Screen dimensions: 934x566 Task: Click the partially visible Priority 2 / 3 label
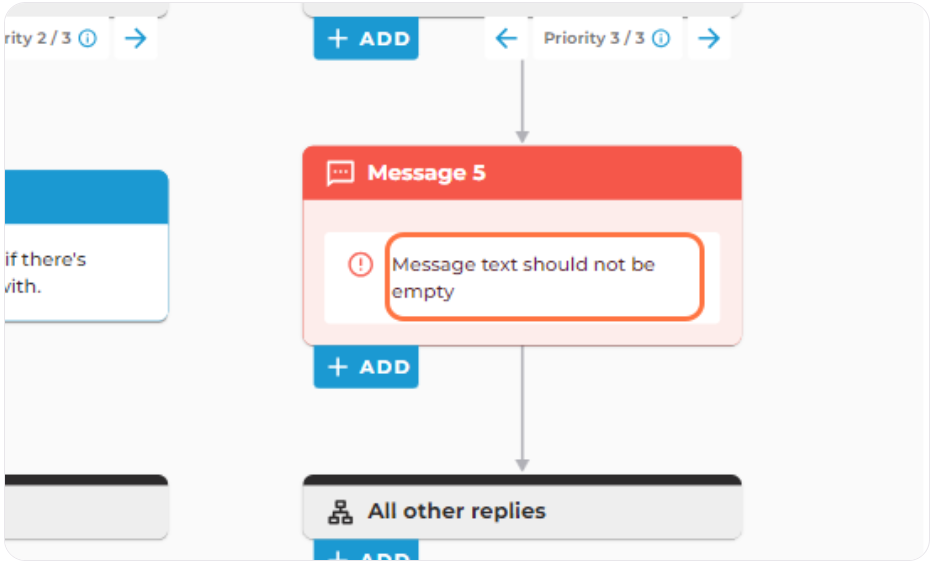coord(38,39)
